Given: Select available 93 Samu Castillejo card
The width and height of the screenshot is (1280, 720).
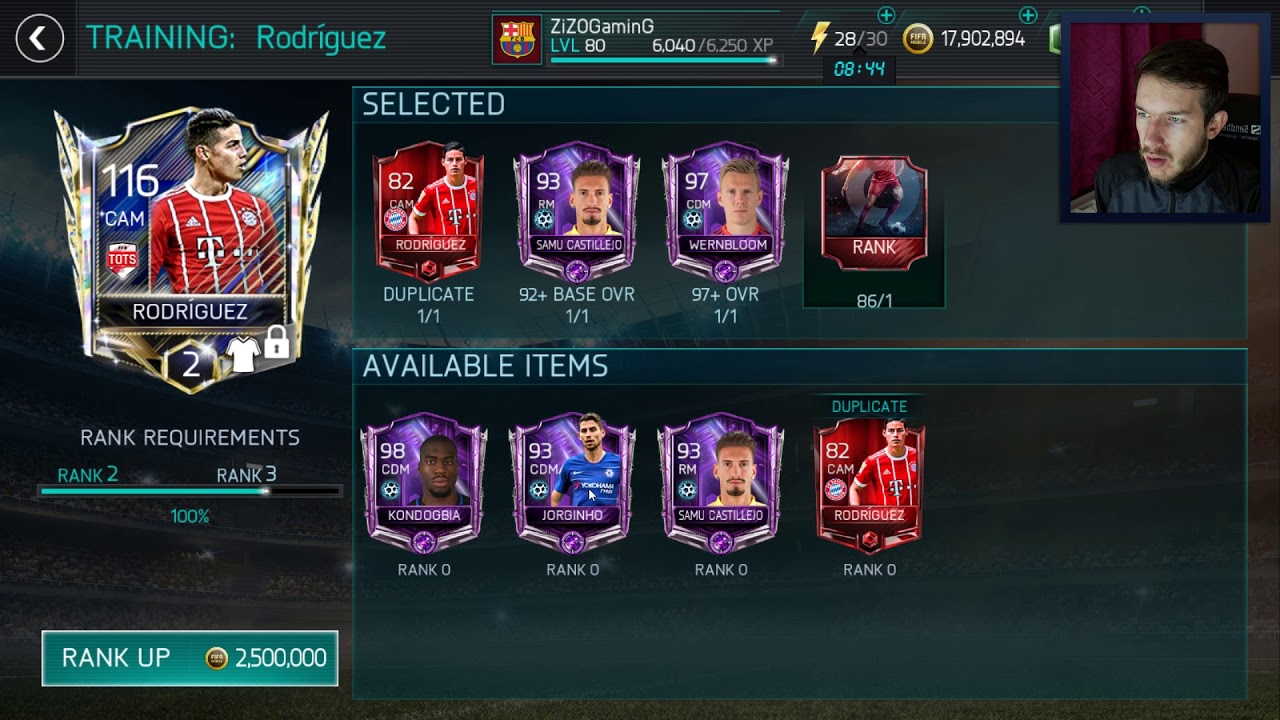Looking at the screenshot, I should coord(721,483).
